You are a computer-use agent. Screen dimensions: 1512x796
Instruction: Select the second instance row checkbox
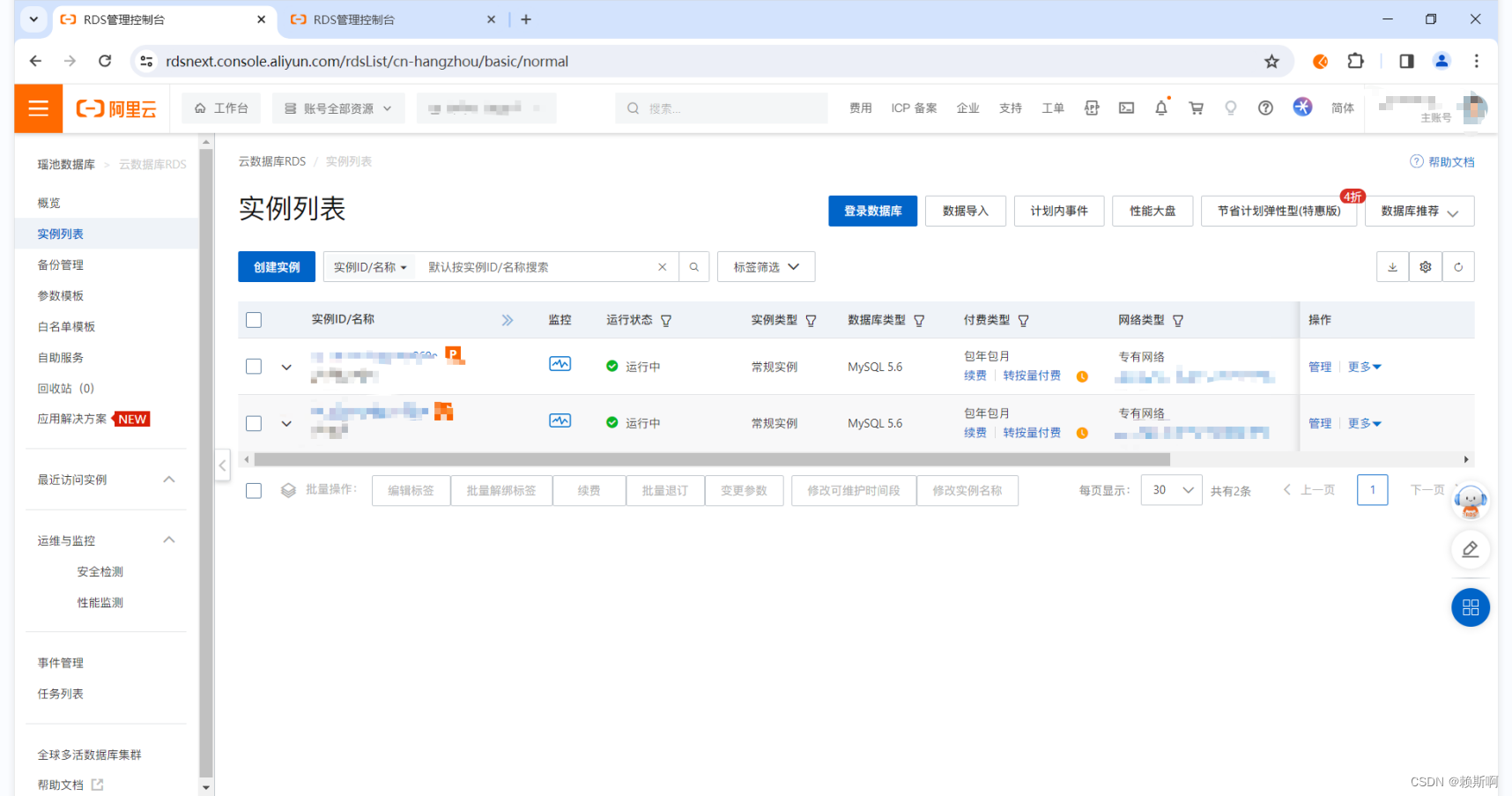[254, 423]
